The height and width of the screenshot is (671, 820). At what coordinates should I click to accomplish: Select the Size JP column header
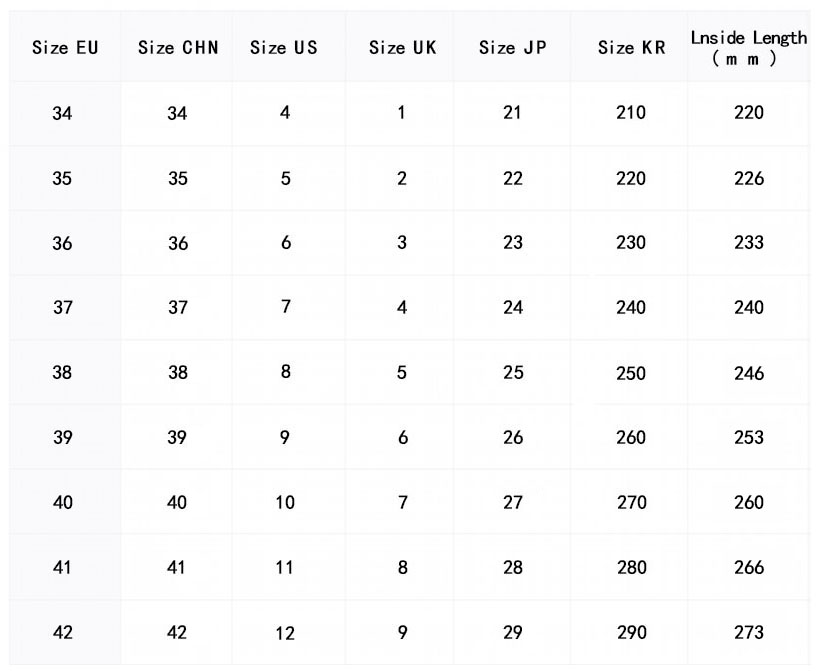click(512, 47)
